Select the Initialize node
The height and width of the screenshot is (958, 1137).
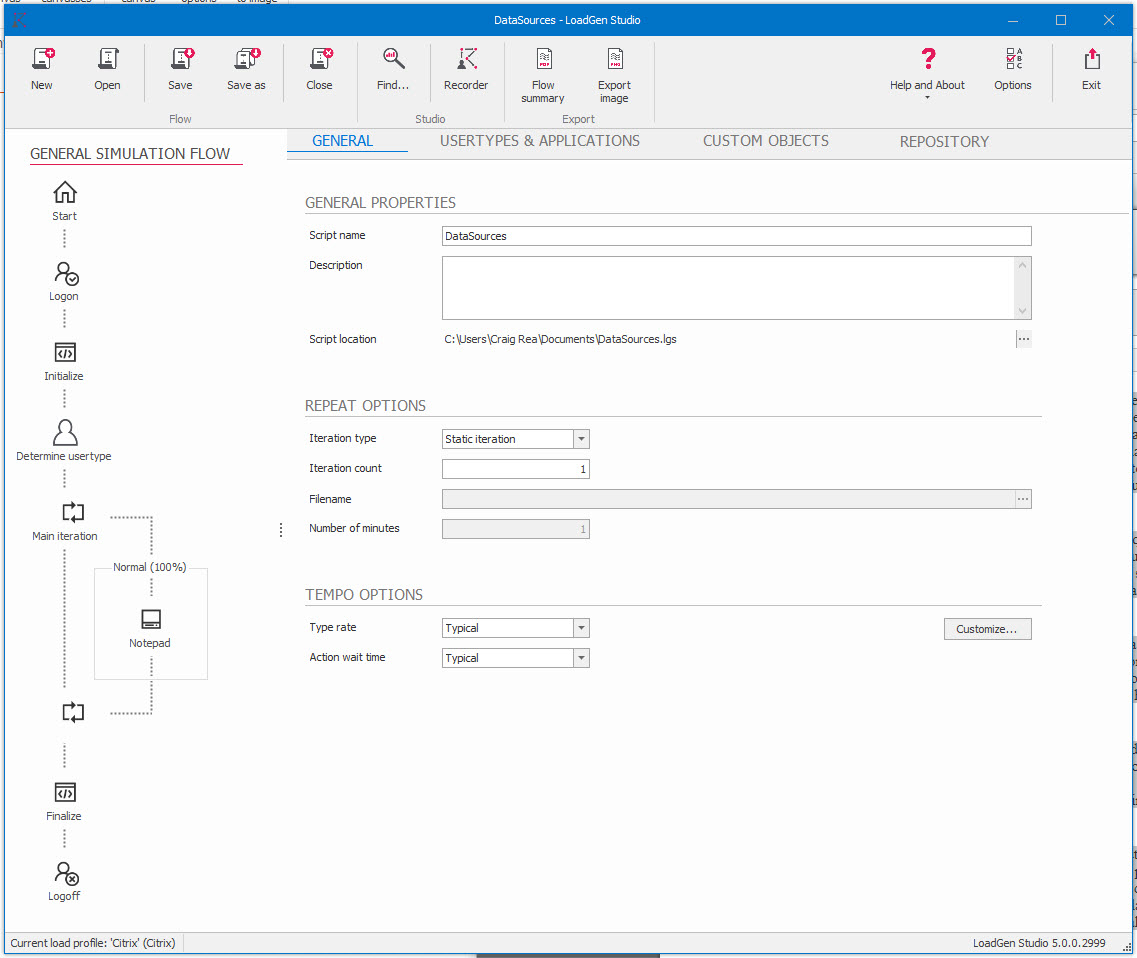tap(64, 361)
